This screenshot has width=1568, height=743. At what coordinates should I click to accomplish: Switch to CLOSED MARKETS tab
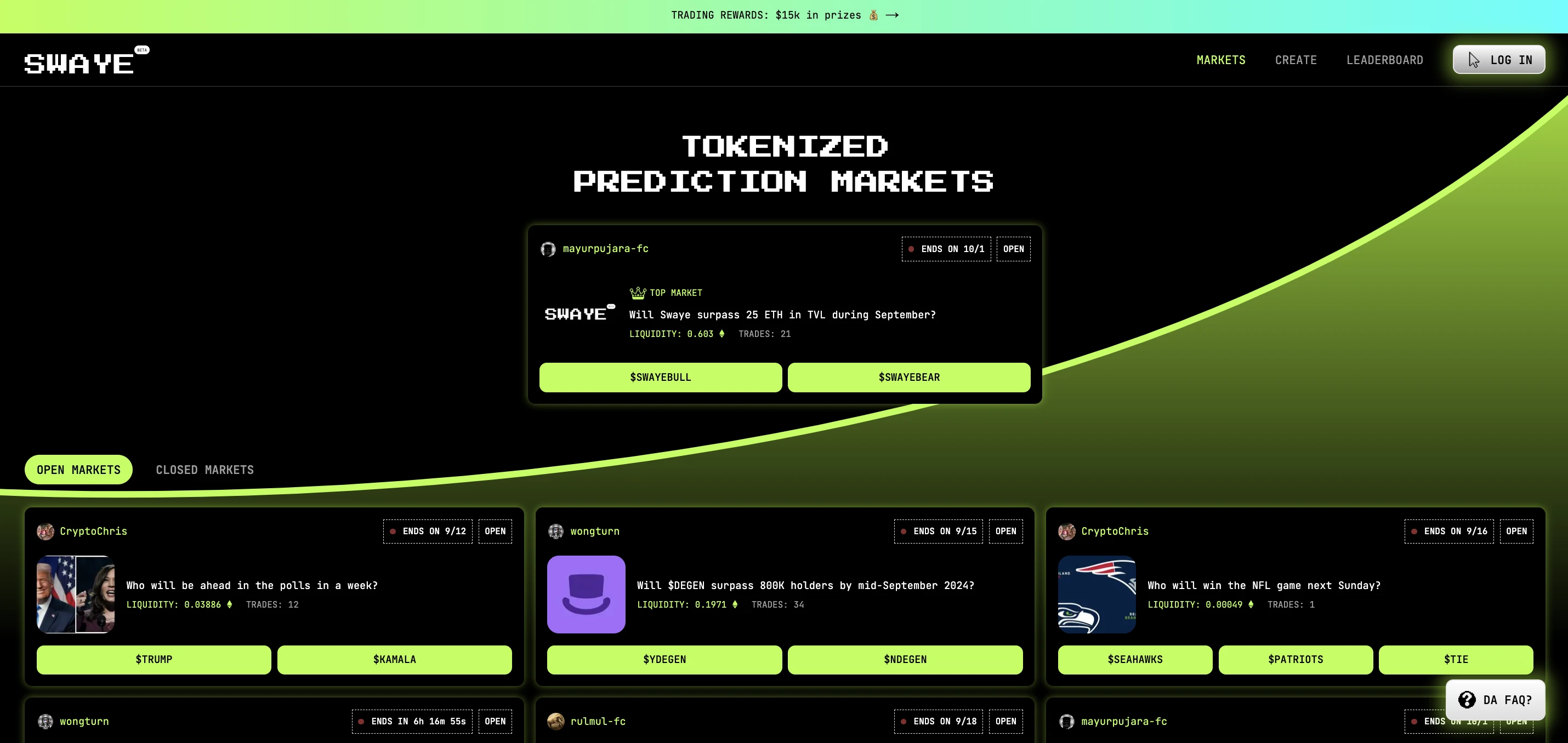(204, 468)
